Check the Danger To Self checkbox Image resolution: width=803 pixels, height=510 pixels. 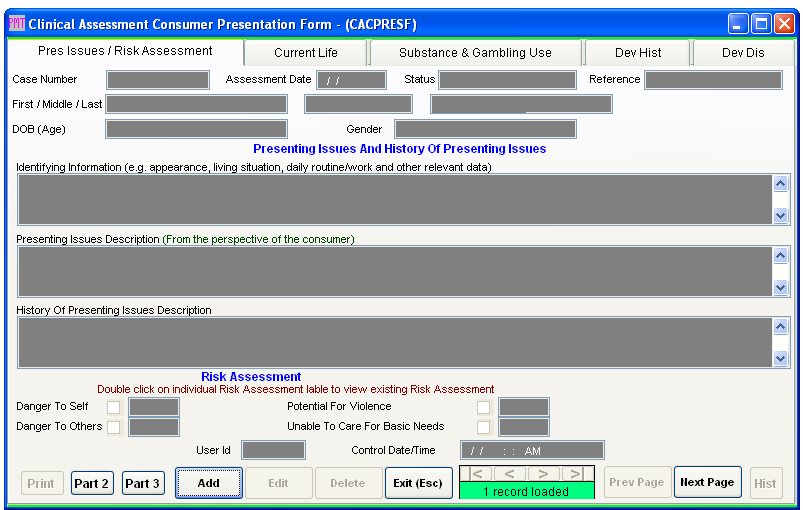pos(114,407)
